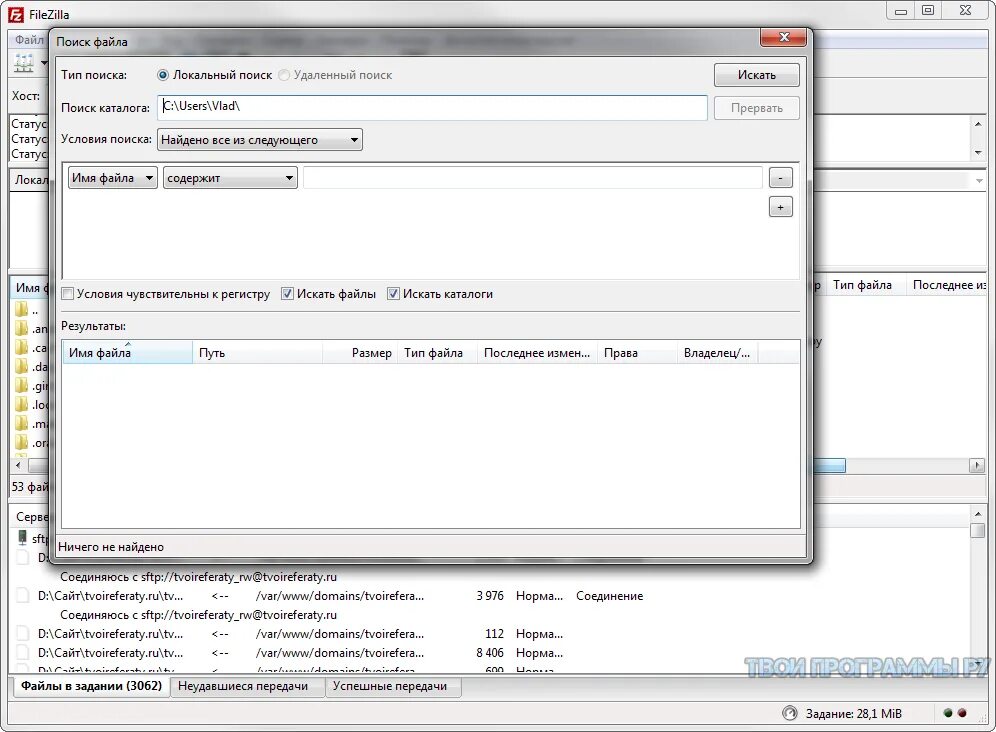Viewport: 996px width, 732px height.
Task: Toggle Условия чувствительны к регистру checkbox
Action: tap(67, 294)
